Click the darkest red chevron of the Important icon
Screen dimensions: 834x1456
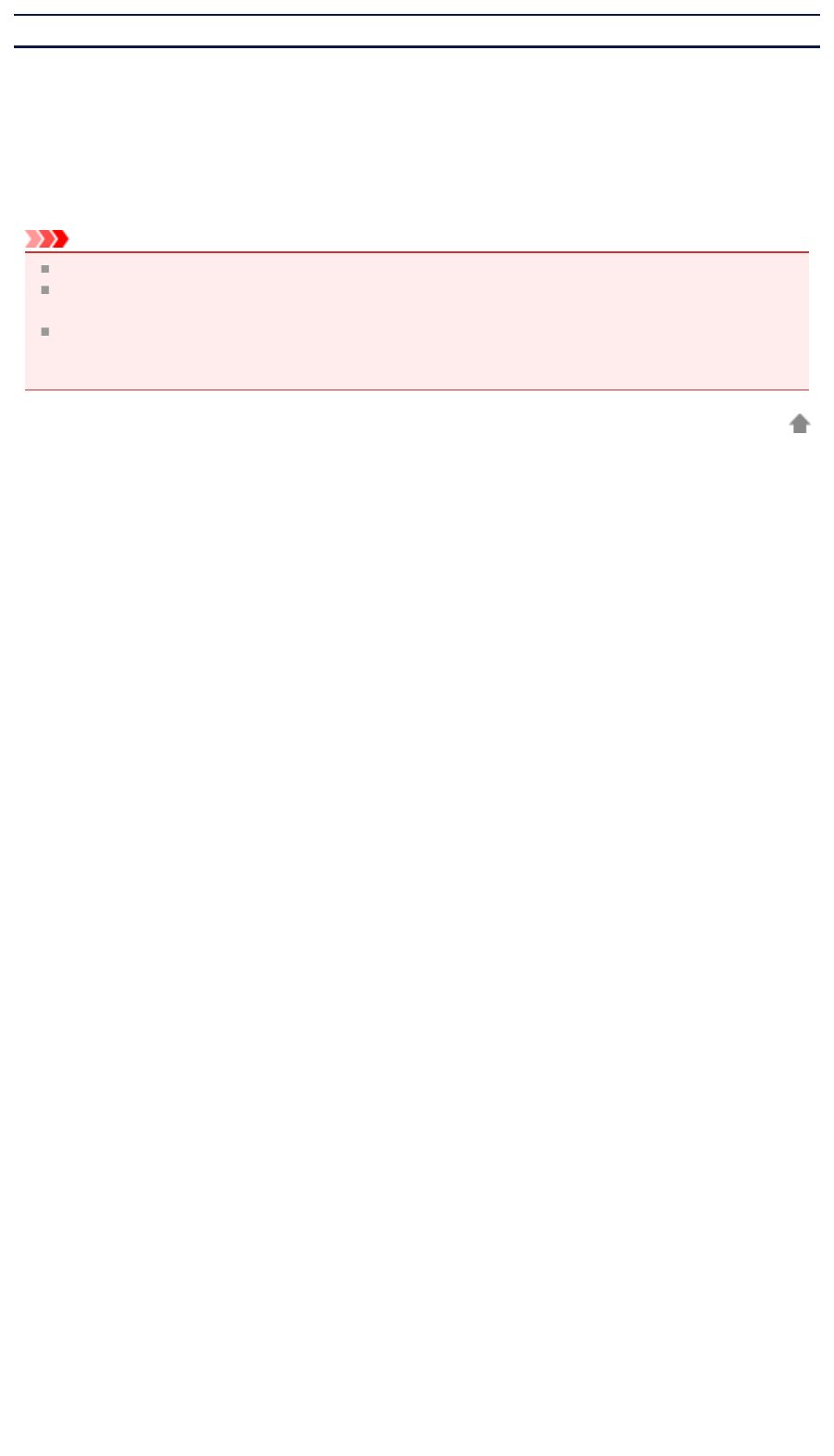coord(60,239)
